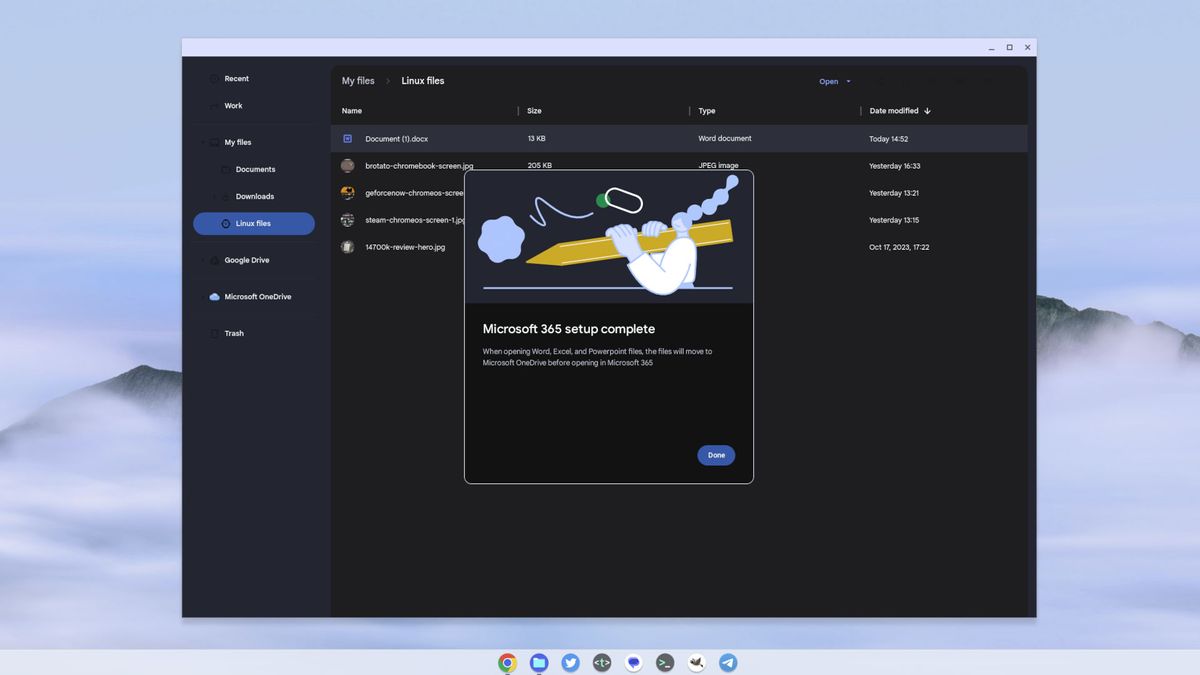Open Trash in the sidebar
1200x675 pixels.
click(234, 334)
